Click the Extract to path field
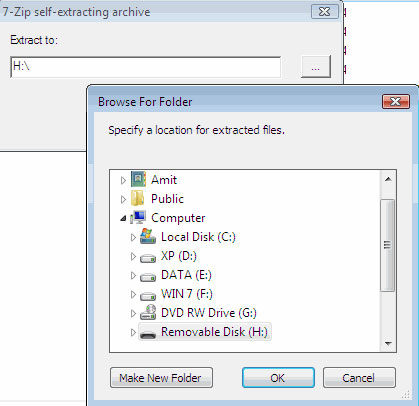419x406 pixels. click(146, 67)
